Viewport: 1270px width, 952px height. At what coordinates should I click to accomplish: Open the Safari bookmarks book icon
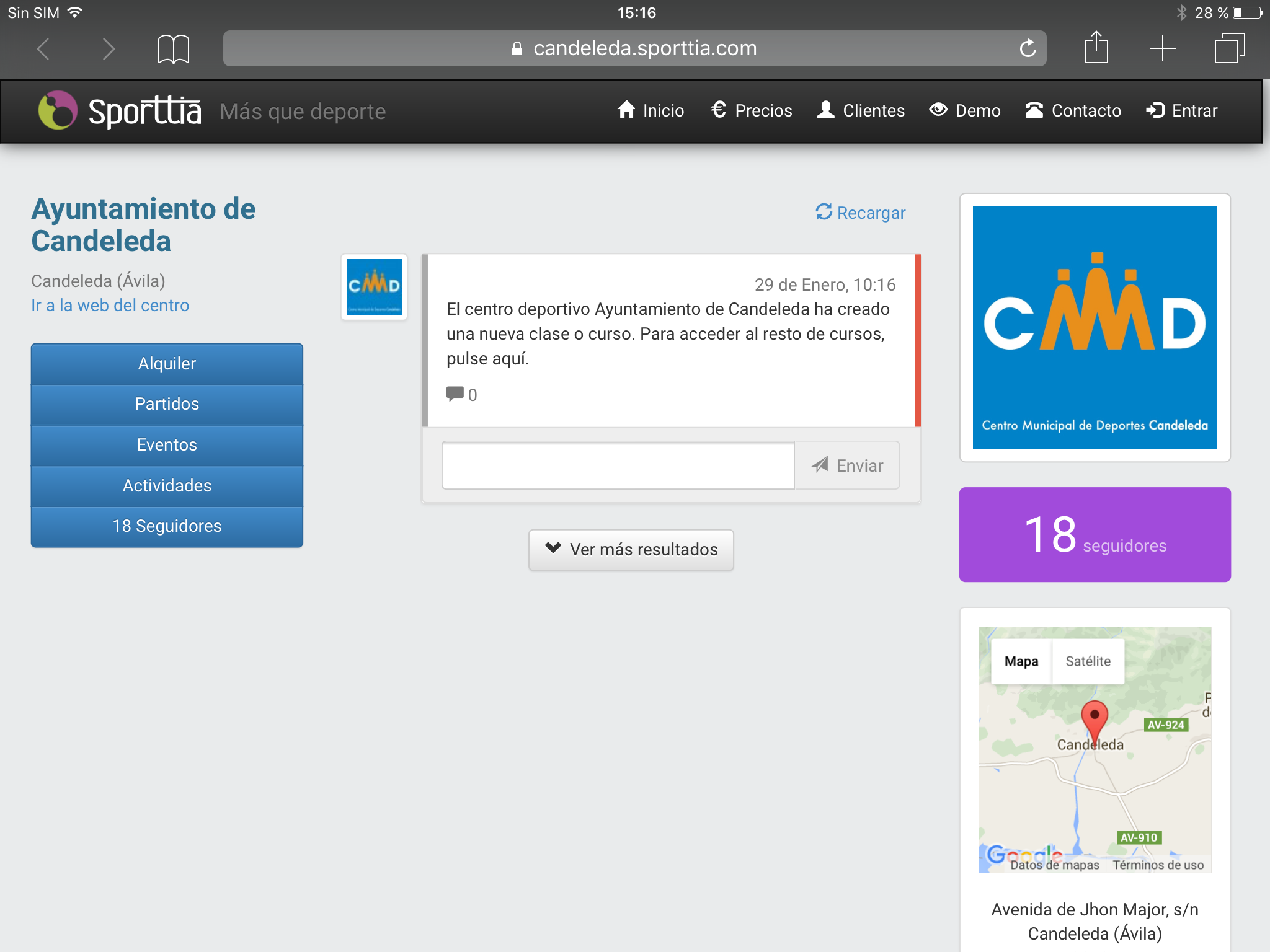tap(173, 49)
